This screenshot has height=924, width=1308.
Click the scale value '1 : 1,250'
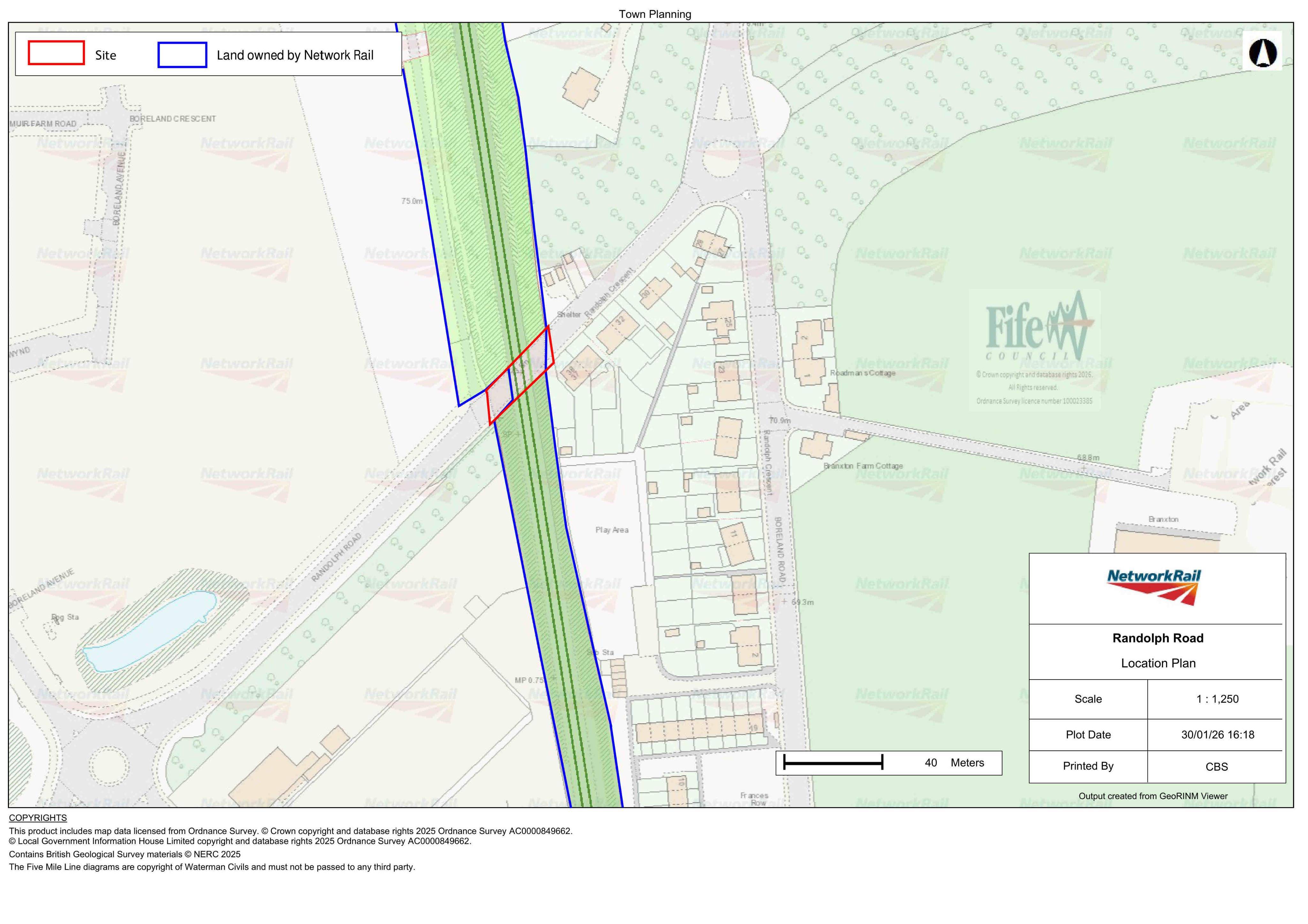pyautogui.click(x=1217, y=699)
